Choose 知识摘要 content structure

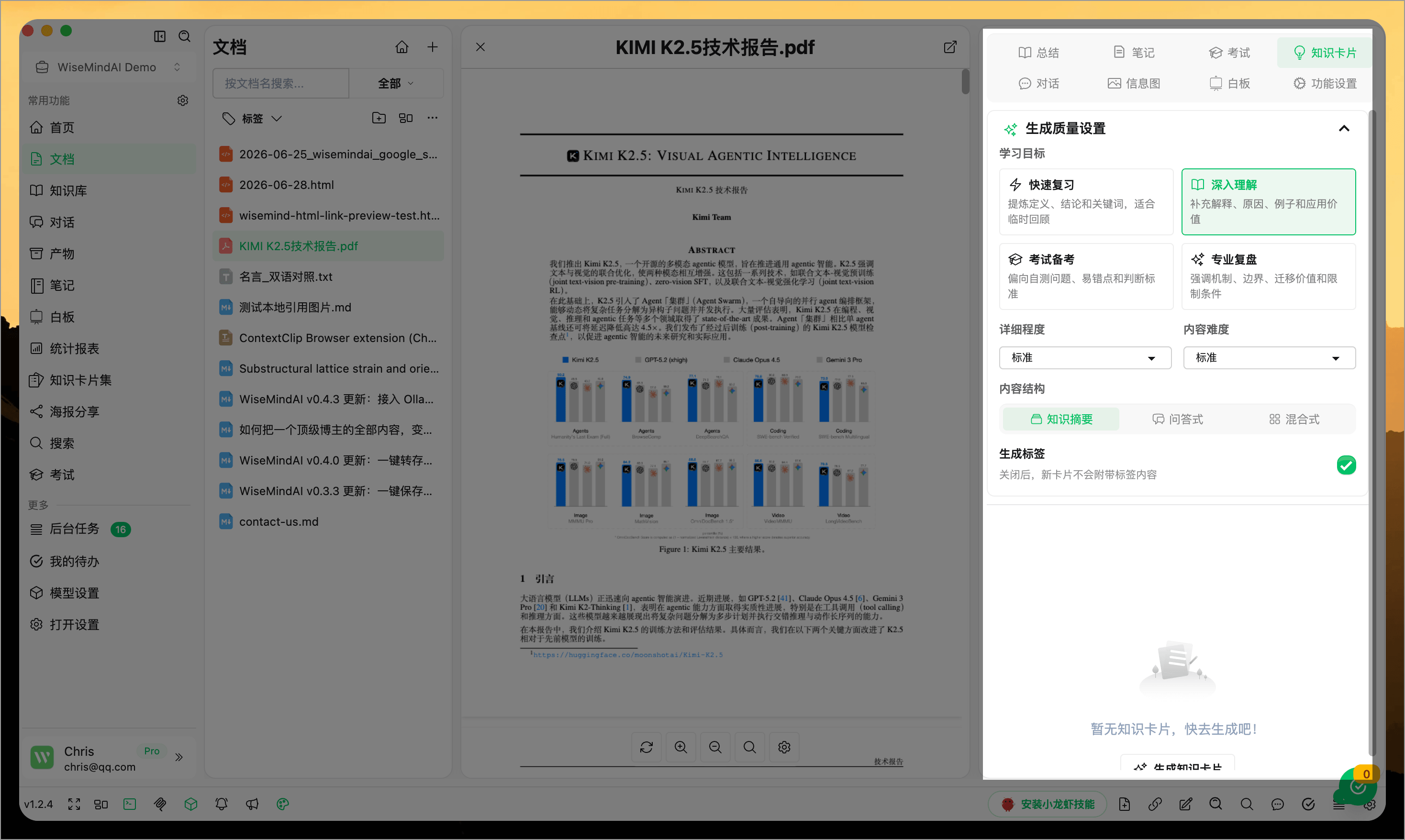[x=1061, y=420]
